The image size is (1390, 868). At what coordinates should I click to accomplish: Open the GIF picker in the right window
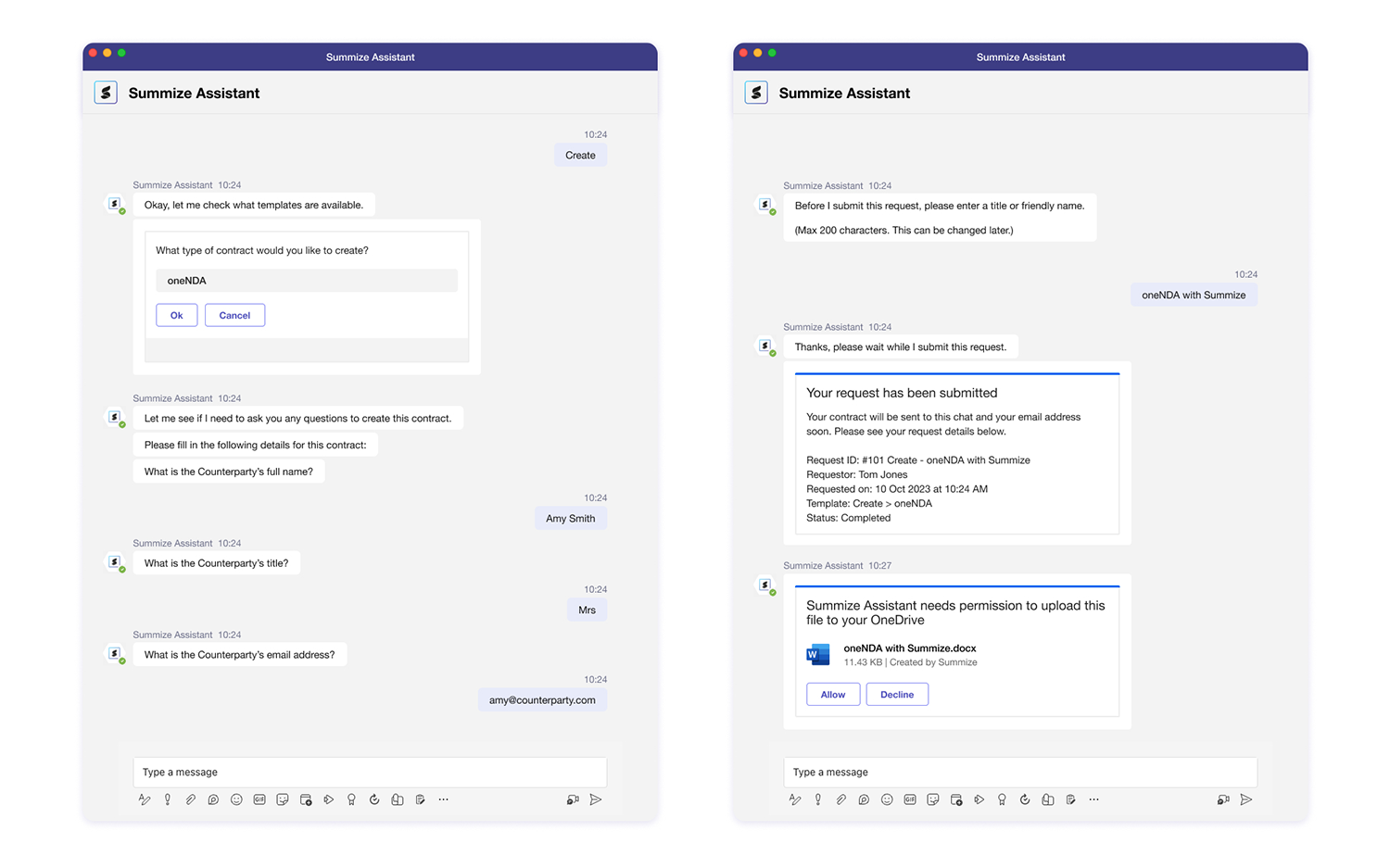910,799
